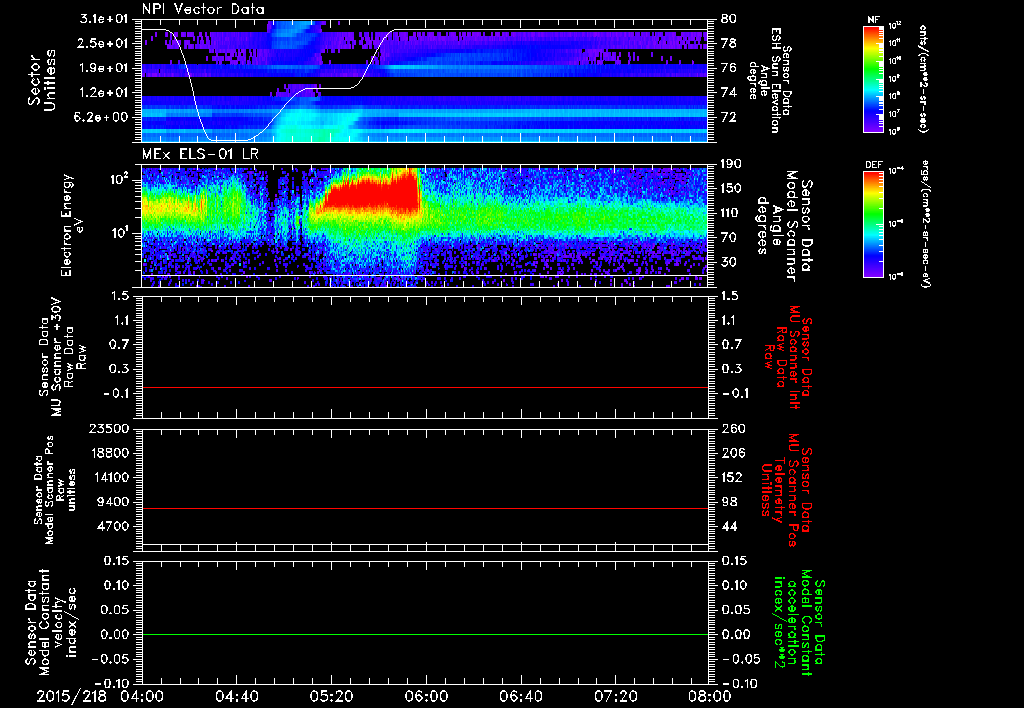This screenshot has height=708, width=1024.
Task: Click the white sun elevation curve minimum
Action: (229, 139)
